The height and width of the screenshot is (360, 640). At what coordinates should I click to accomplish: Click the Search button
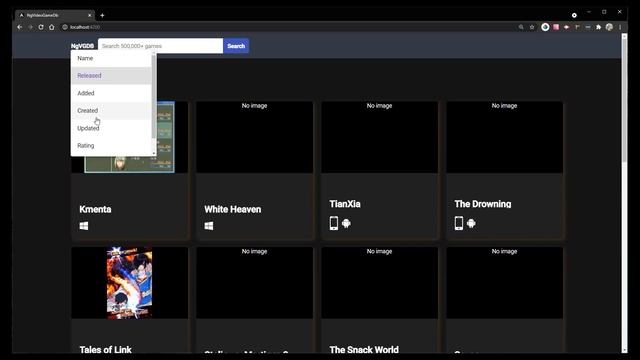click(x=236, y=46)
